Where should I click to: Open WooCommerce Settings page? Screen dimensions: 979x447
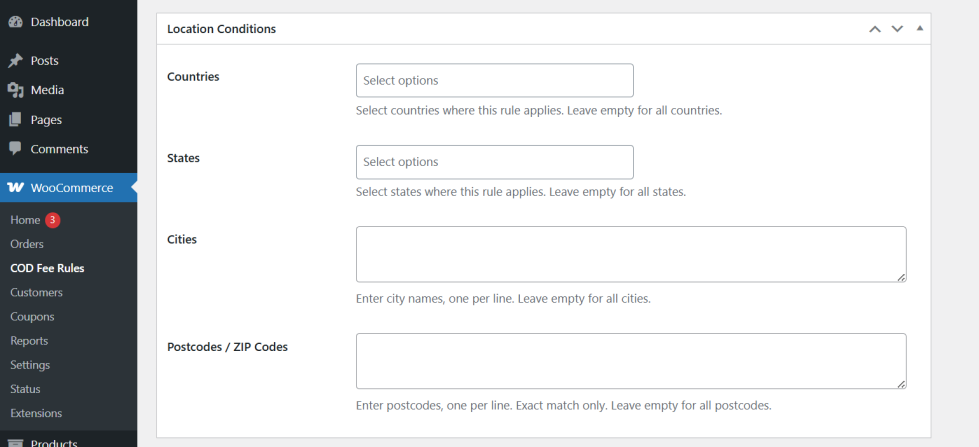[x=30, y=365]
